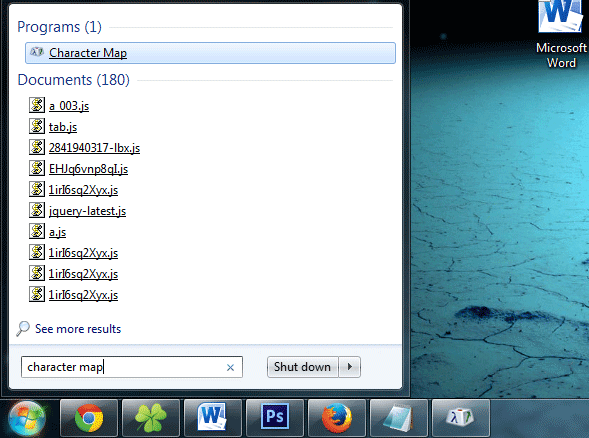The height and width of the screenshot is (438, 589).
Task: Click the Shut down button
Action: pyautogui.click(x=302, y=367)
